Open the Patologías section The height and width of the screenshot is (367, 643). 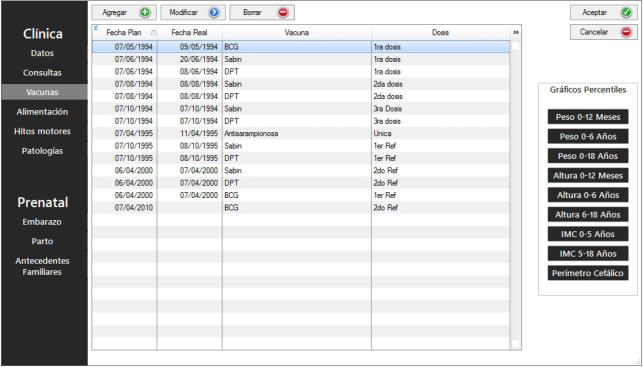[42, 151]
